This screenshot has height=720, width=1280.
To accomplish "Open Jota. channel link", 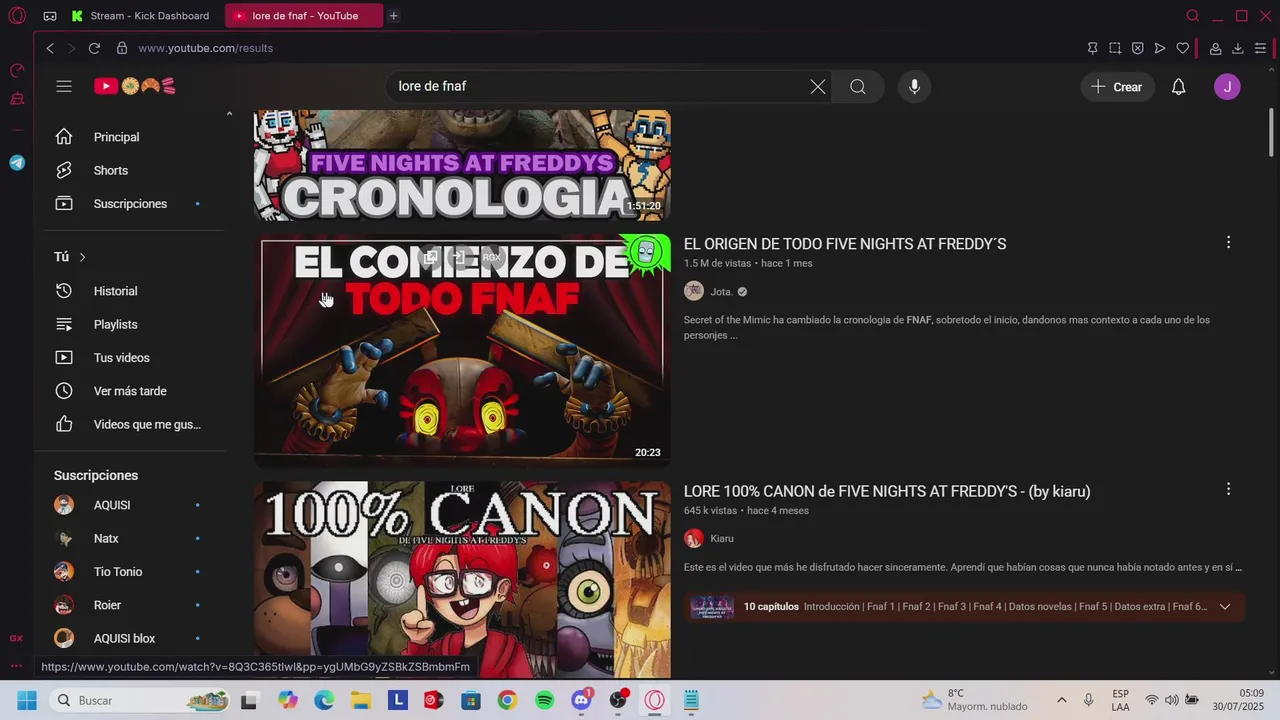I will click(x=721, y=292).
